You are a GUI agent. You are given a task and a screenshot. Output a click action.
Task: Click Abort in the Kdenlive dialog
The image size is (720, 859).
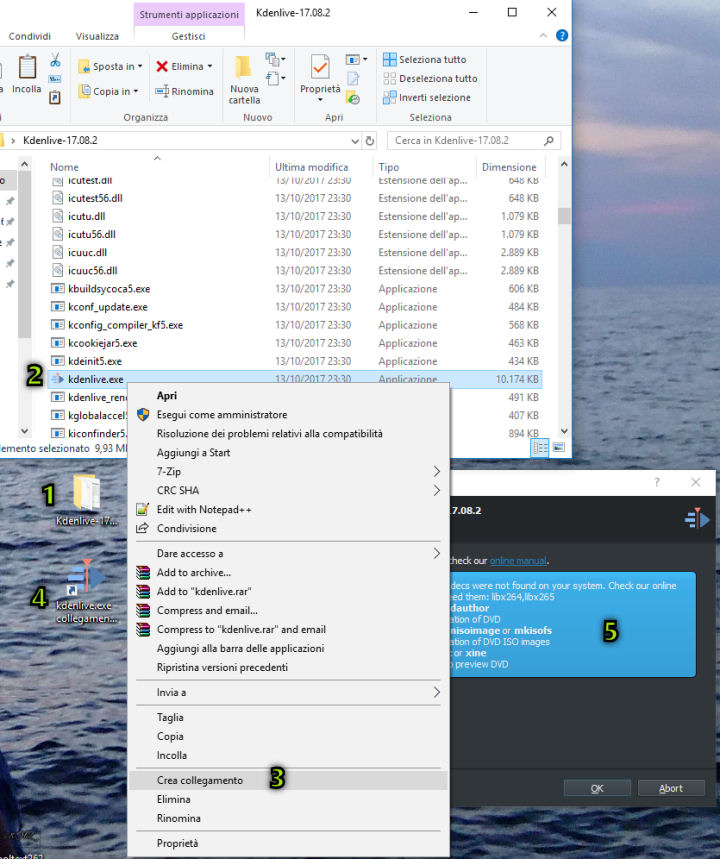click(671, 788)
